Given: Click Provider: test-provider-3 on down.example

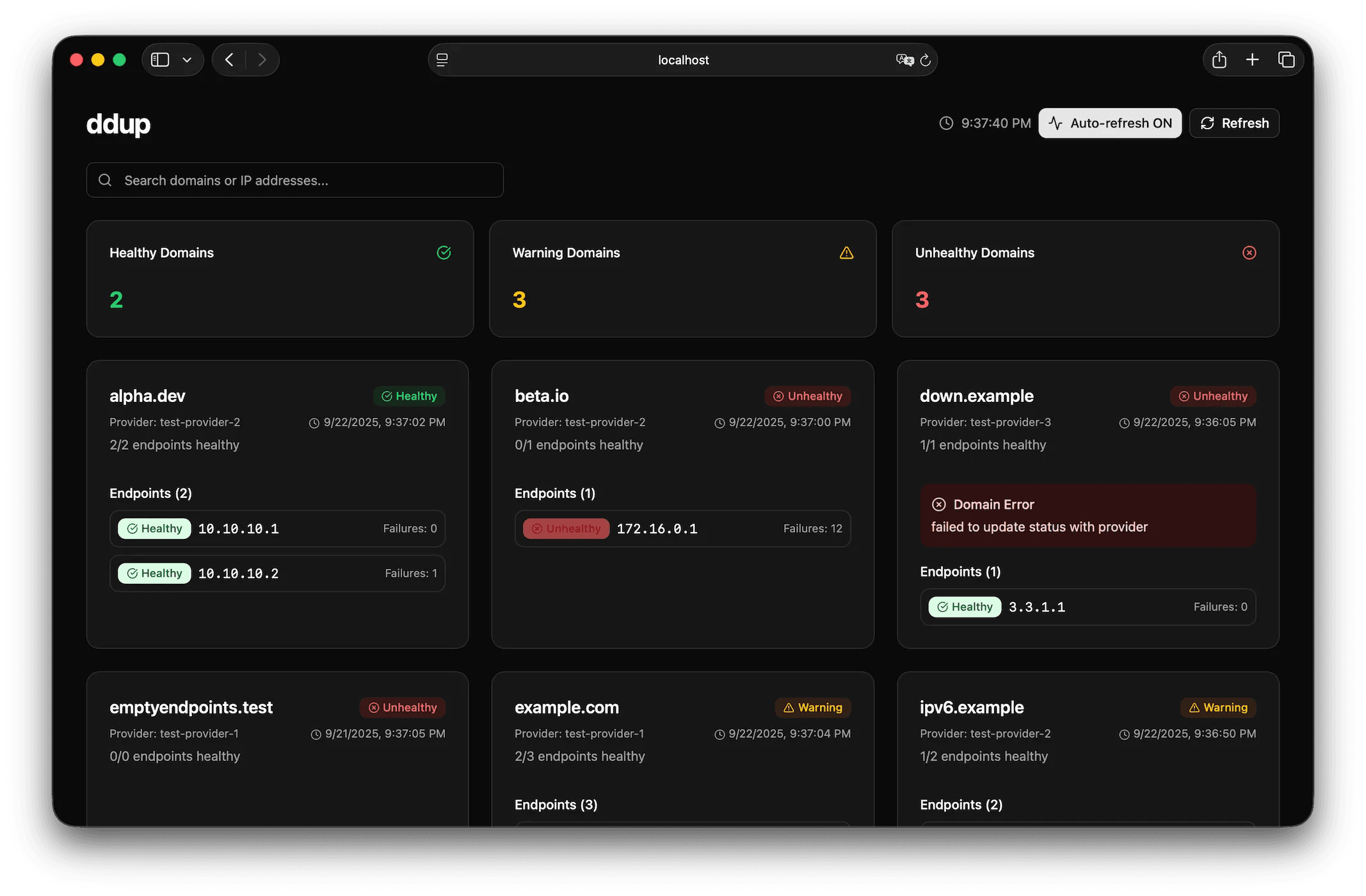Looking at the screenshot, I should pos(985,422).
